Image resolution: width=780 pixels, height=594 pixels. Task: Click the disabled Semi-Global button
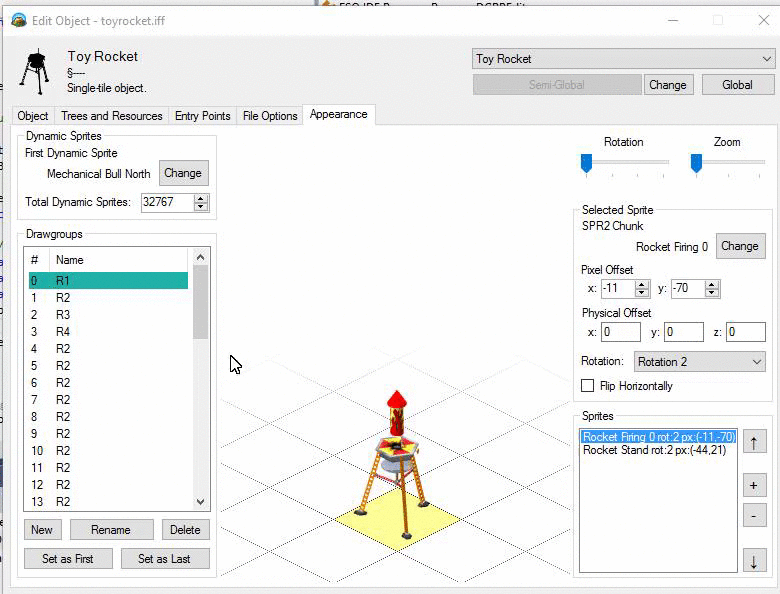557,85
